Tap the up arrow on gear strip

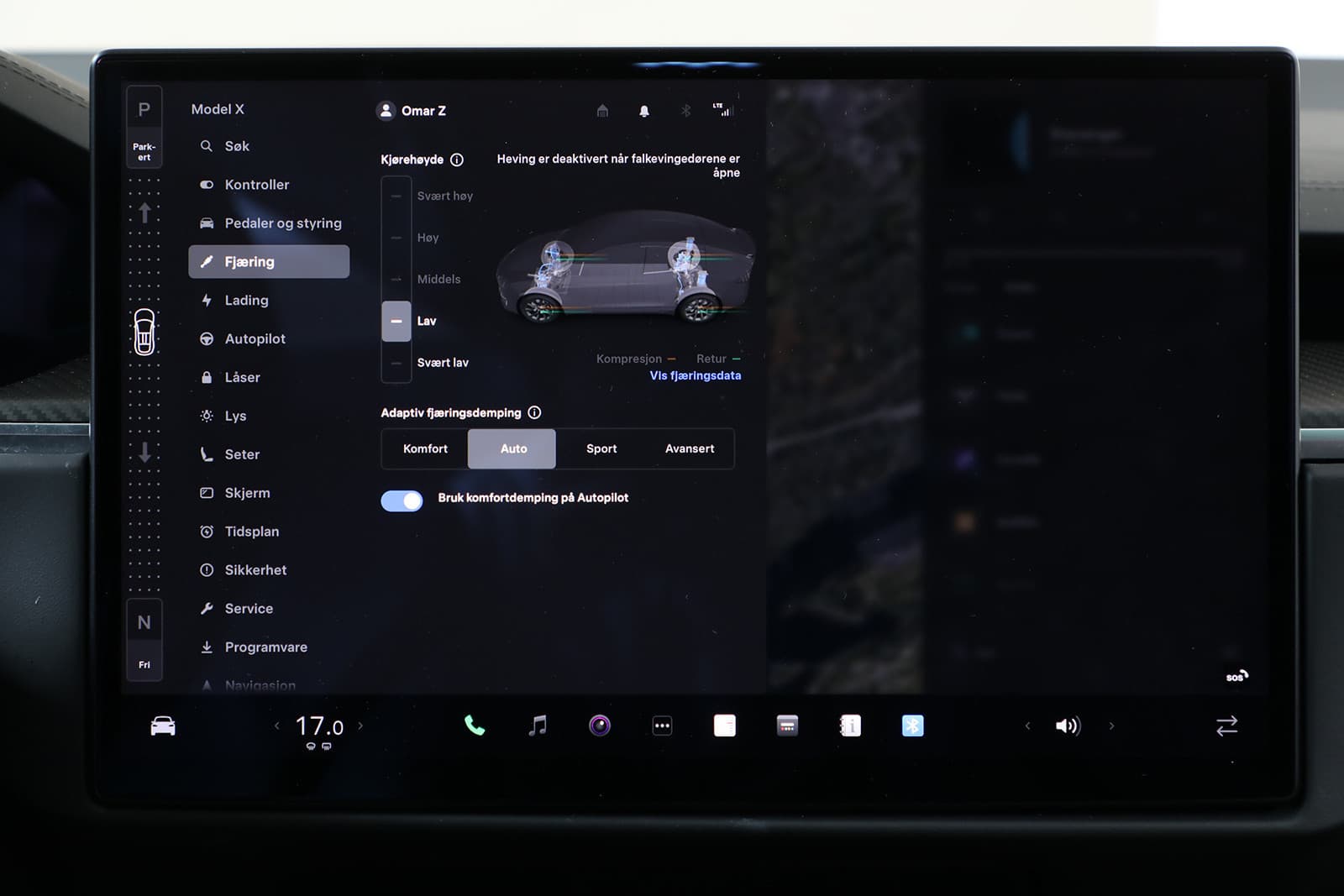coord(144,212)
